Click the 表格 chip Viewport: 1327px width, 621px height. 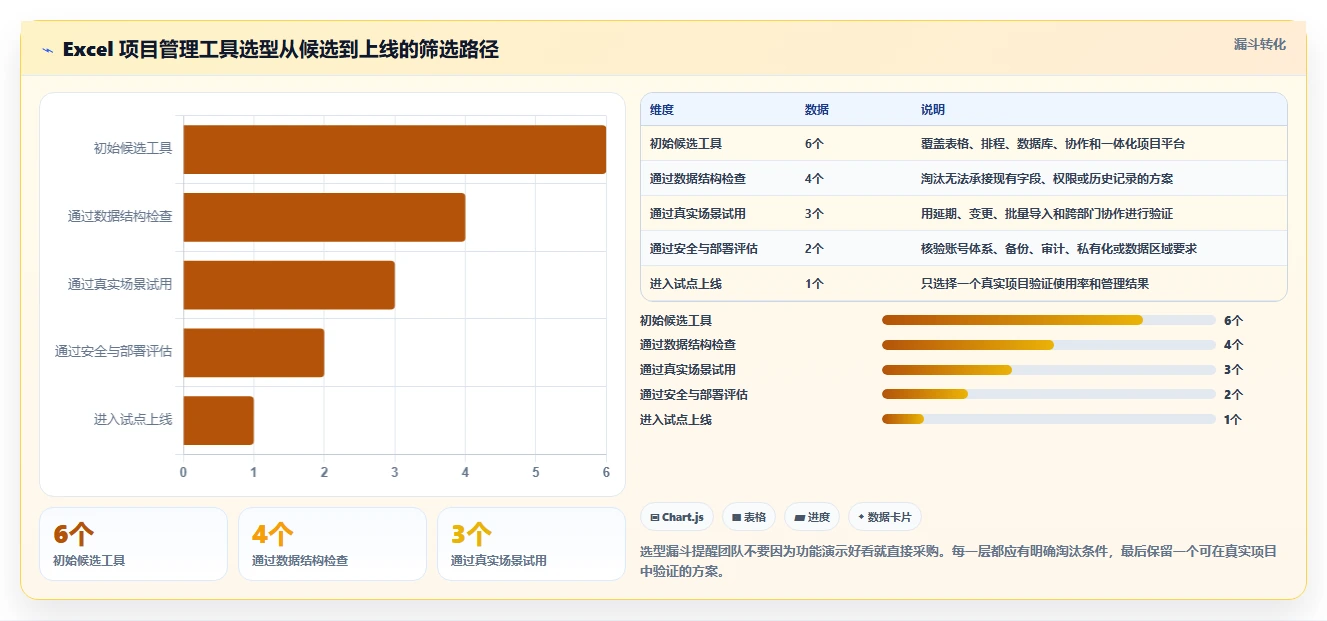(x=749, y=517)
